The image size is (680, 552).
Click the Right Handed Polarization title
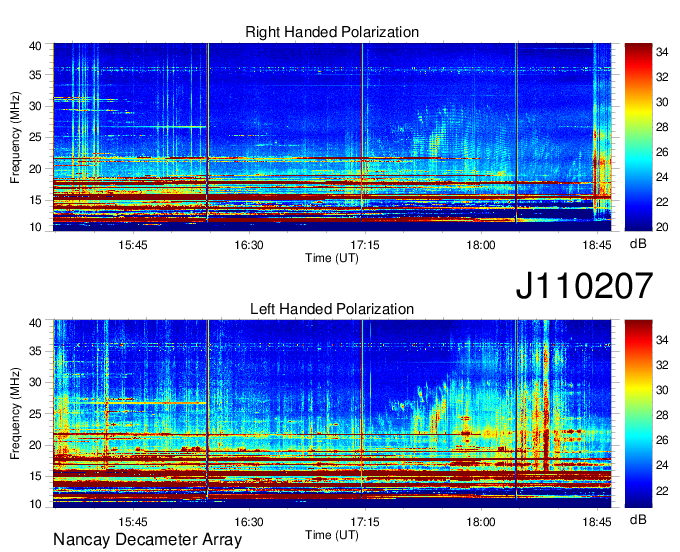[332, 32]
